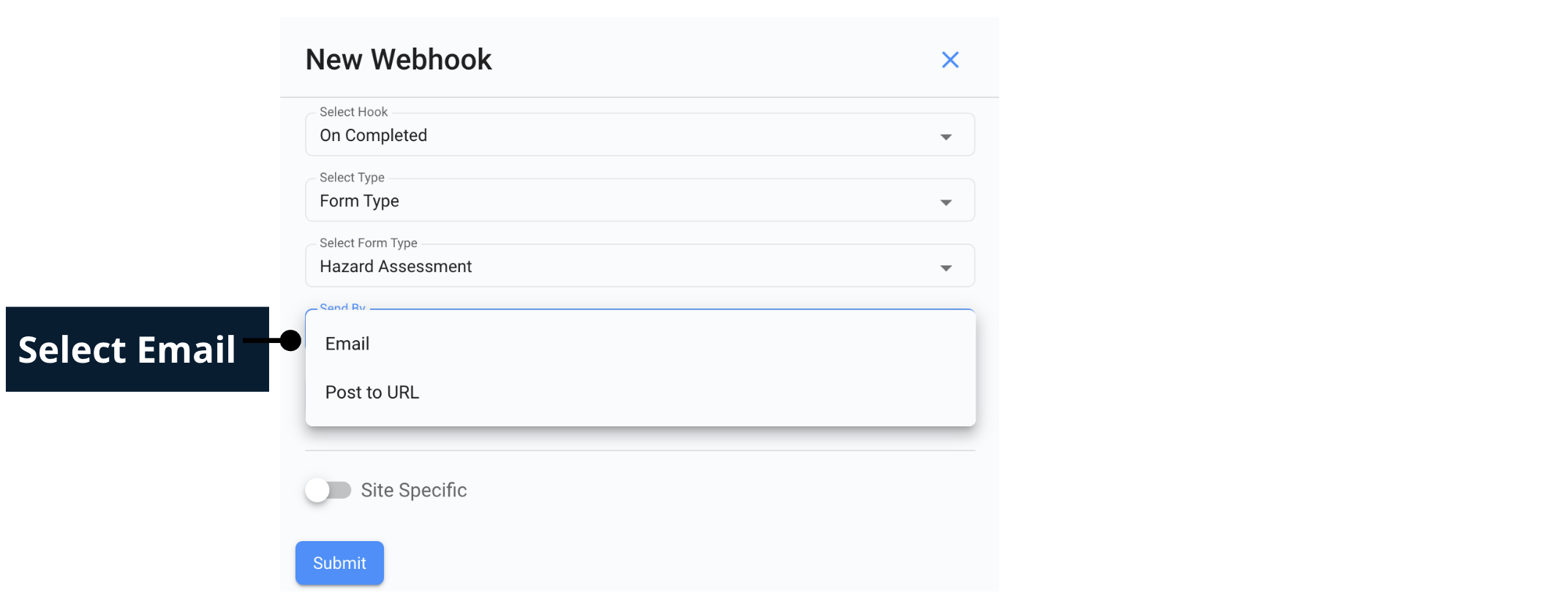Expand the Hazard Assessment form type field
The image size is (1568, 604).
pyautogui.click(x=640, y=265)
